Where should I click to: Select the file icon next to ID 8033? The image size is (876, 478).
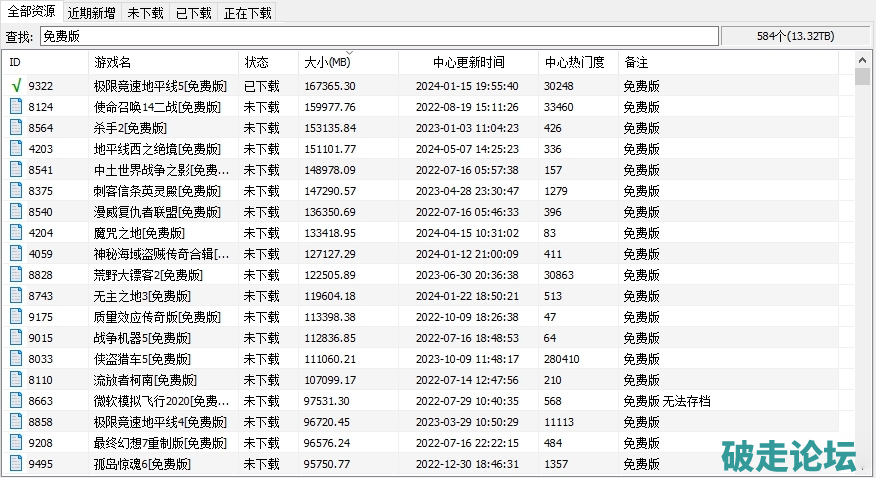pos(16,359)
